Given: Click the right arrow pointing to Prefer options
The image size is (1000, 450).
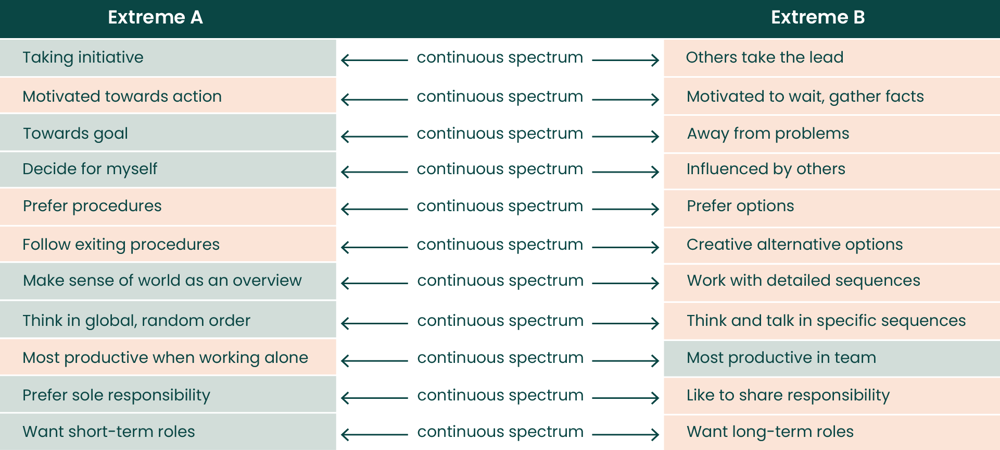Looking at the screenshot, I should pyautogui.click(x=626, y=210).
